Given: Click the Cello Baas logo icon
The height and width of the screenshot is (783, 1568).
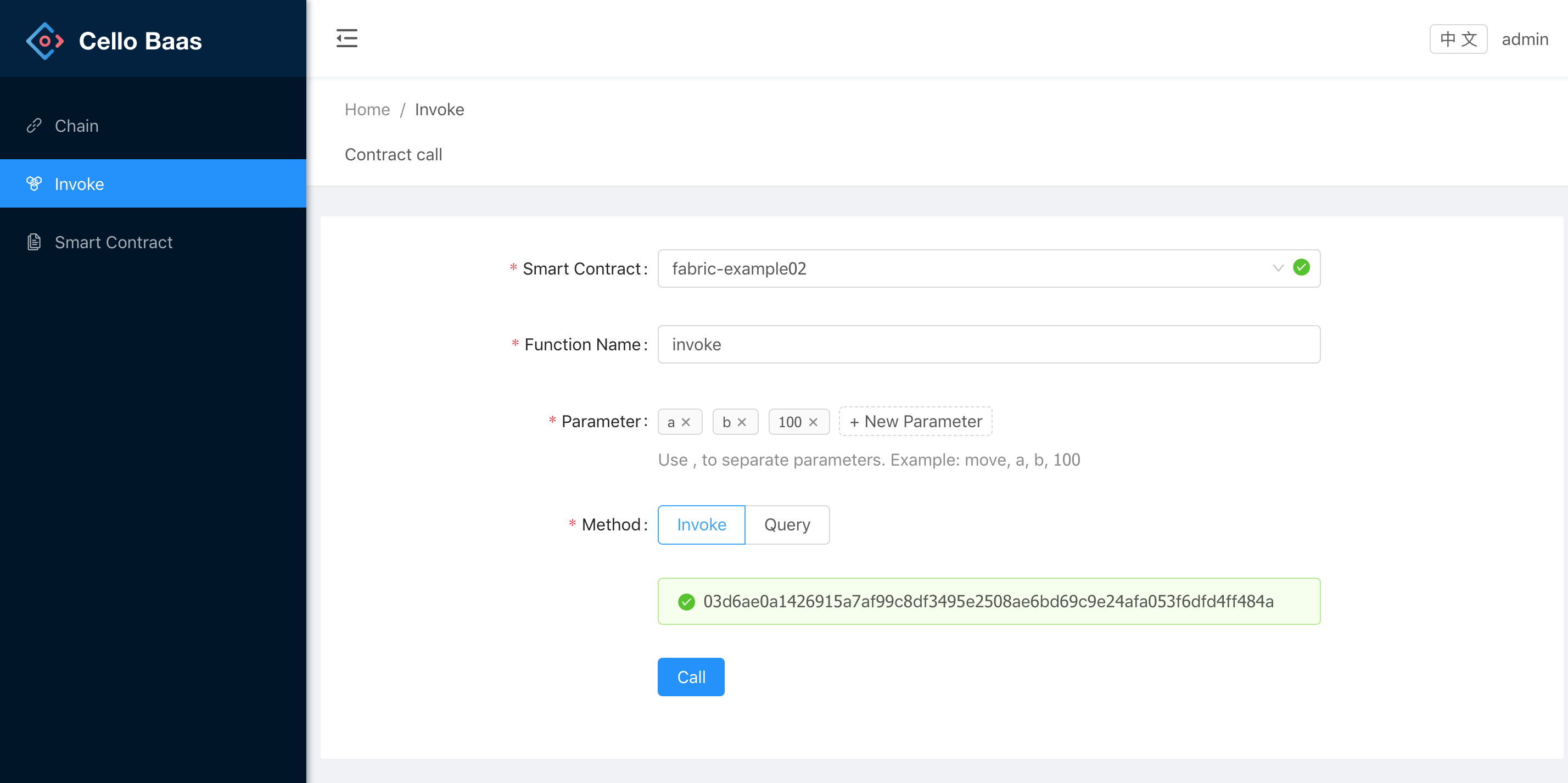Looking at the screenshot, I should pos(44,41).
